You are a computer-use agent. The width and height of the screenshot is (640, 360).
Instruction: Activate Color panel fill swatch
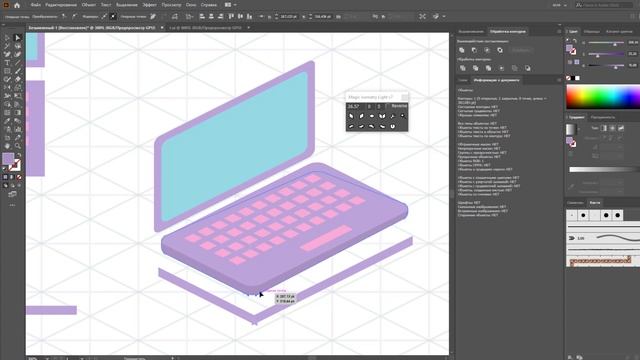569,48
